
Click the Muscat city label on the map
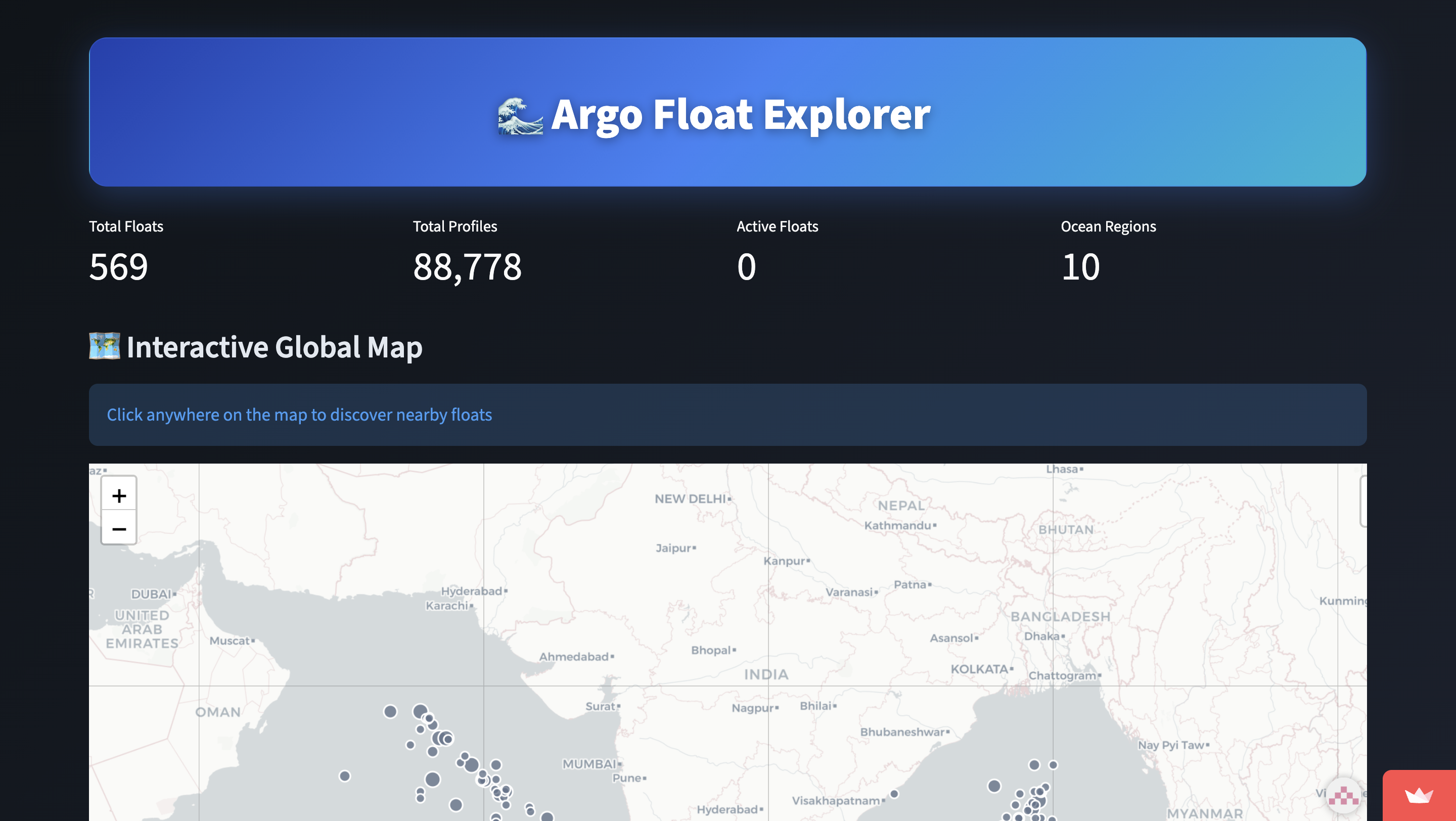(229, 641)
